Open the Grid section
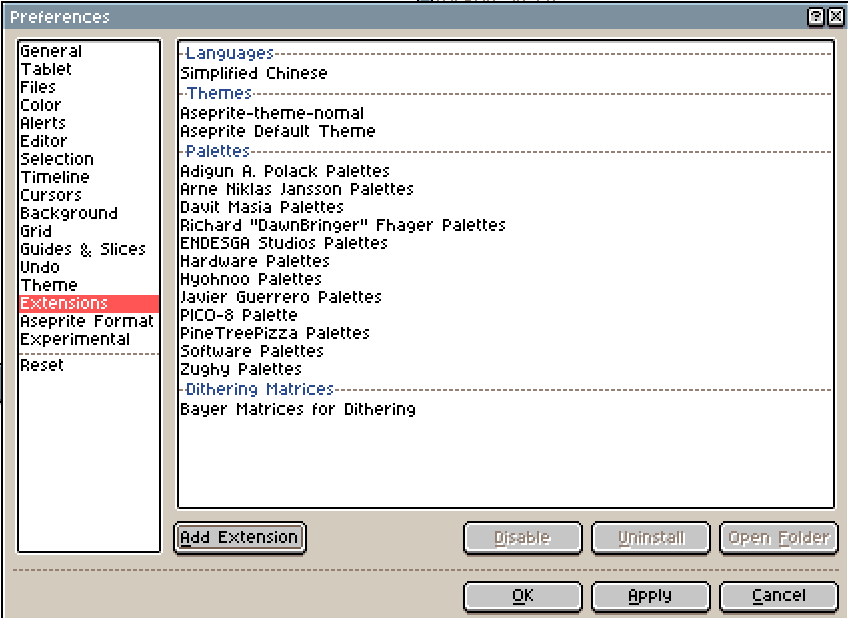 89,231
